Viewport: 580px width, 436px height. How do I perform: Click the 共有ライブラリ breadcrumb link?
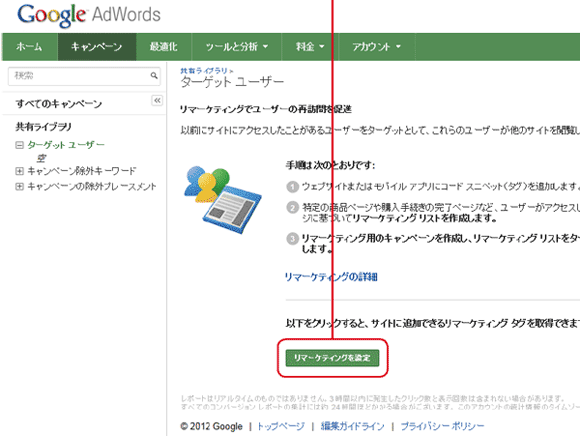(204, 70)
